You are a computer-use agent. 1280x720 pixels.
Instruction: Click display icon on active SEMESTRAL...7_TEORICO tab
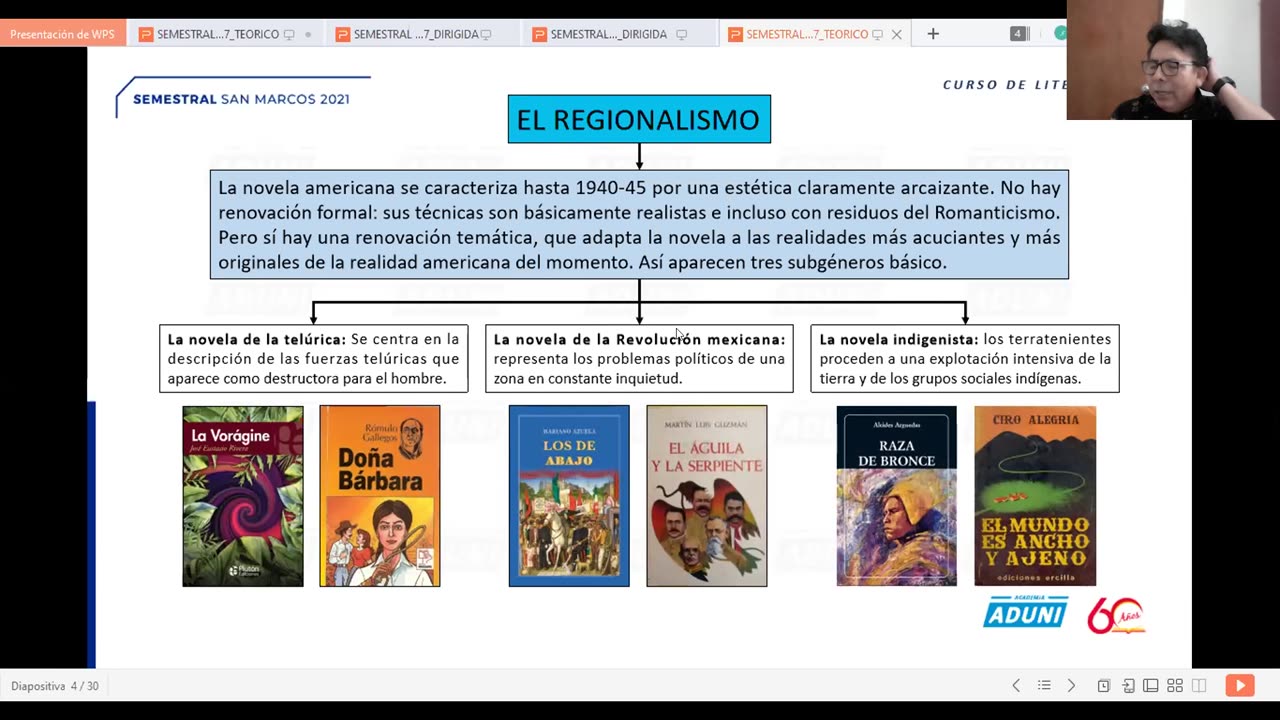[x=877, y=34]
